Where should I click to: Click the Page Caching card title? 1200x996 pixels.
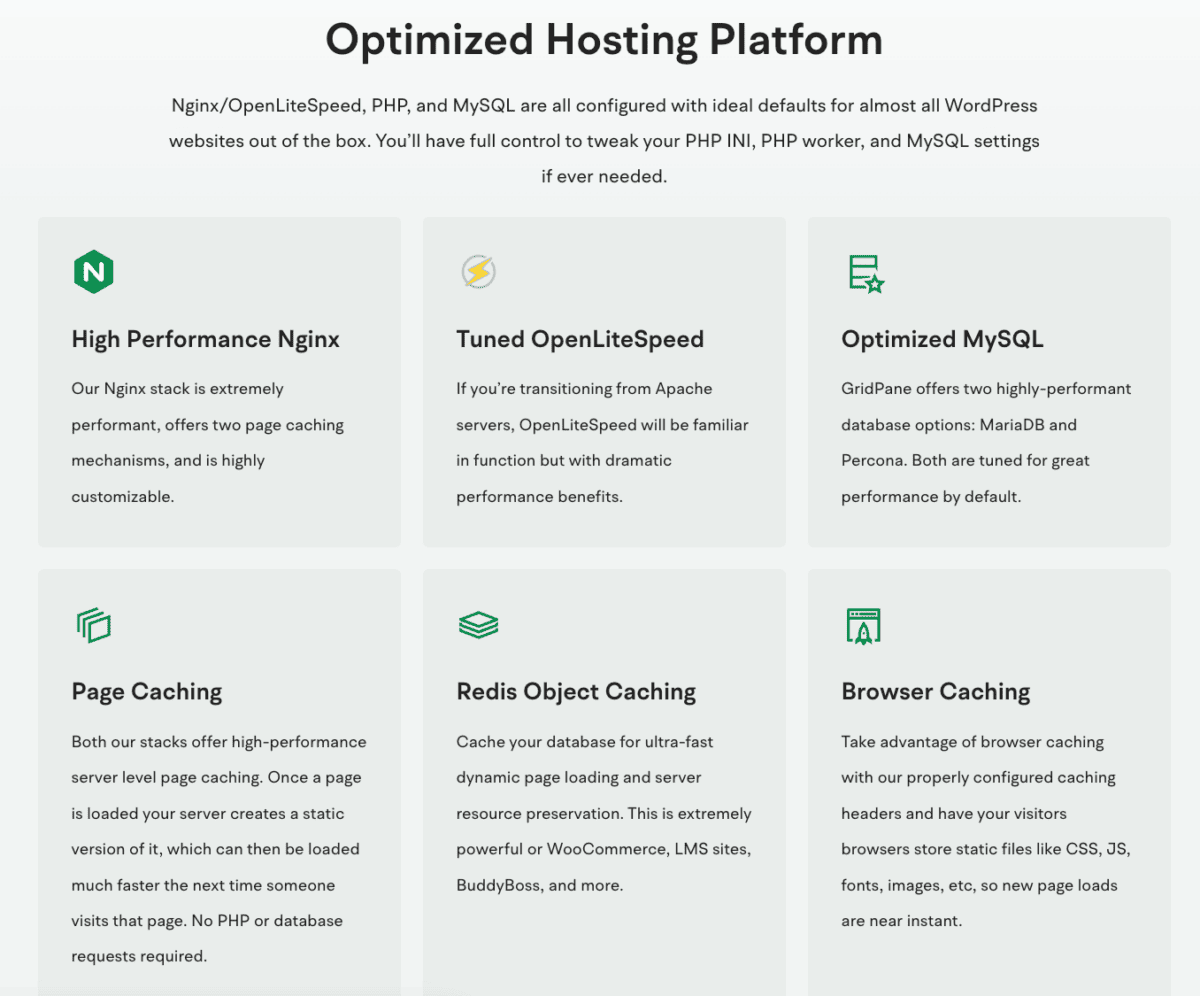pyautogui.click(x=147, y=692)
